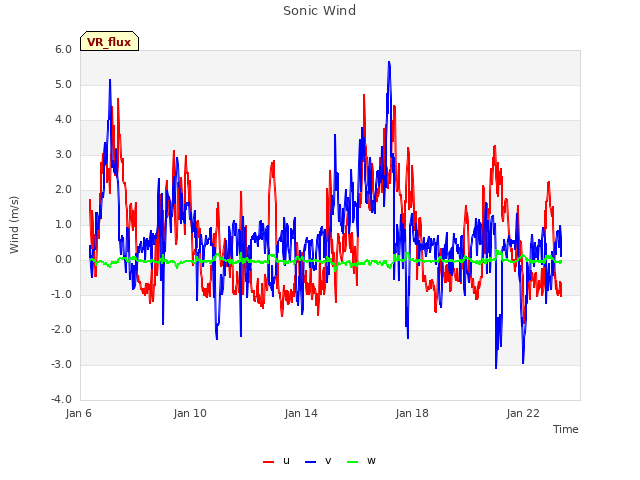Click the -1.0 y-axis tick label

pyautogui.click(x=61, y=295)
